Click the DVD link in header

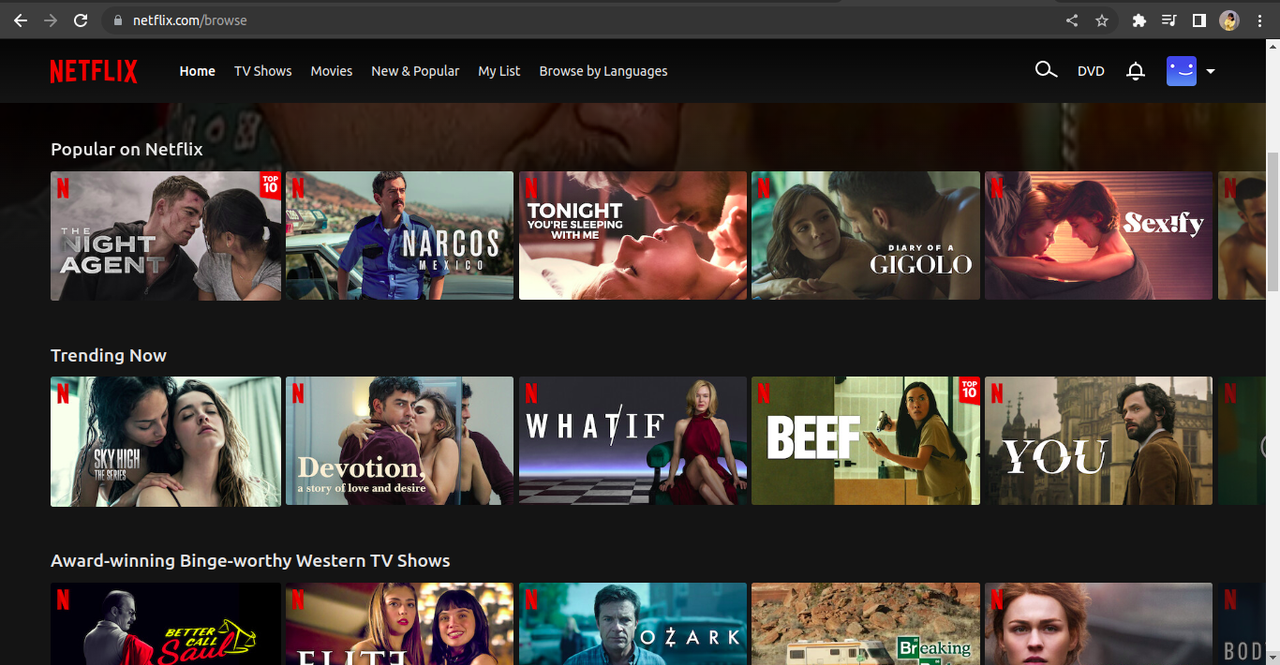click(1091, 71)
